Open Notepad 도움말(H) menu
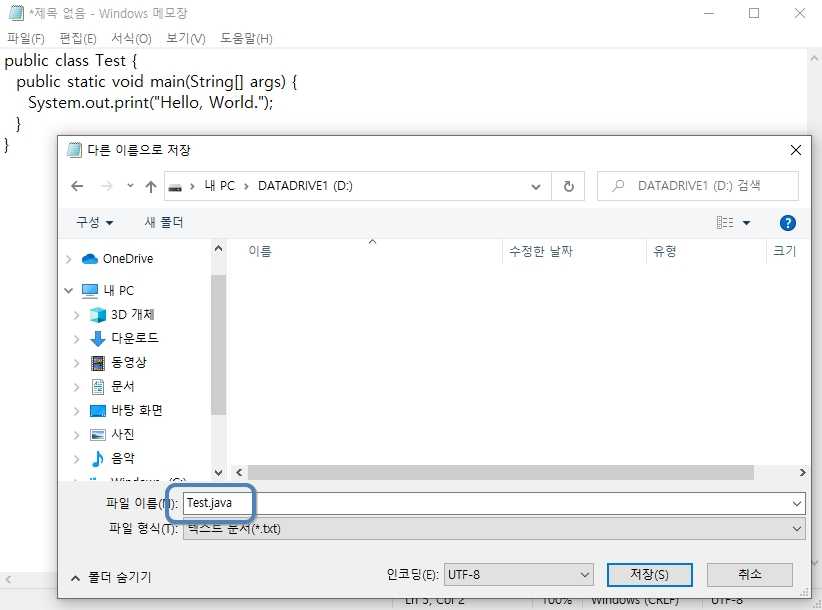Viewport: 822px width, 610px height. click(246, 38)
